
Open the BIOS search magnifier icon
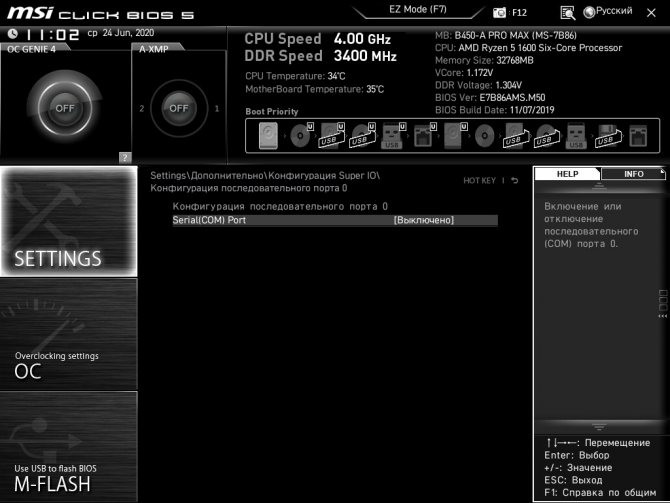[568, 12]
